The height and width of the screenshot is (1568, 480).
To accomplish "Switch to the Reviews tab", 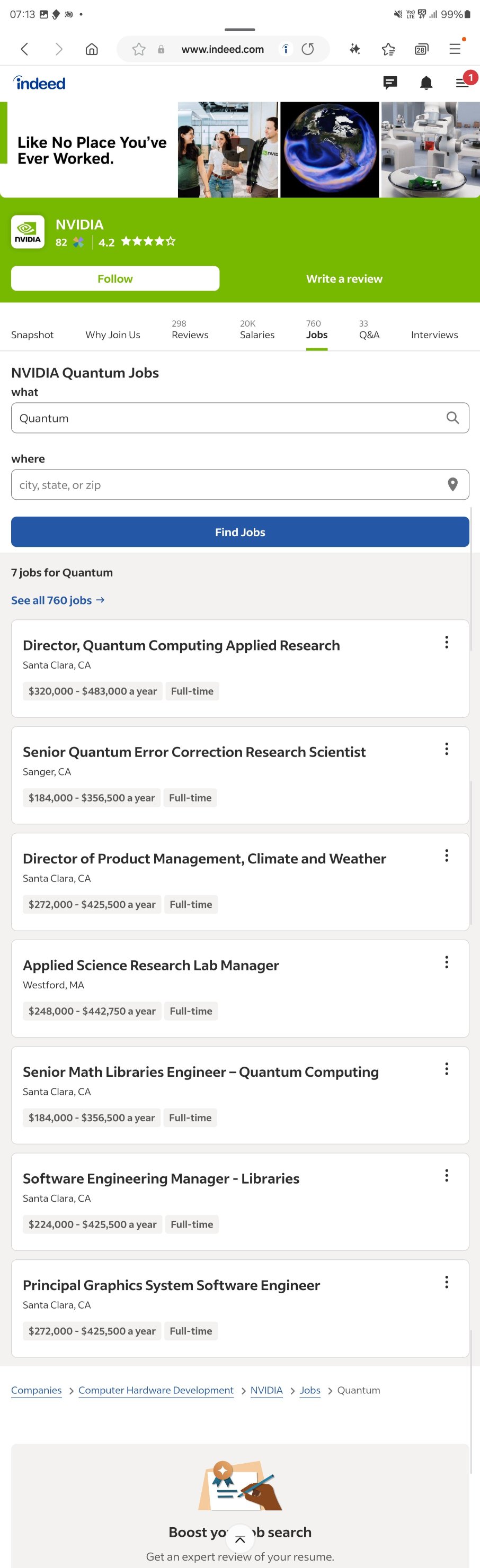I will [x=190, y=329].
